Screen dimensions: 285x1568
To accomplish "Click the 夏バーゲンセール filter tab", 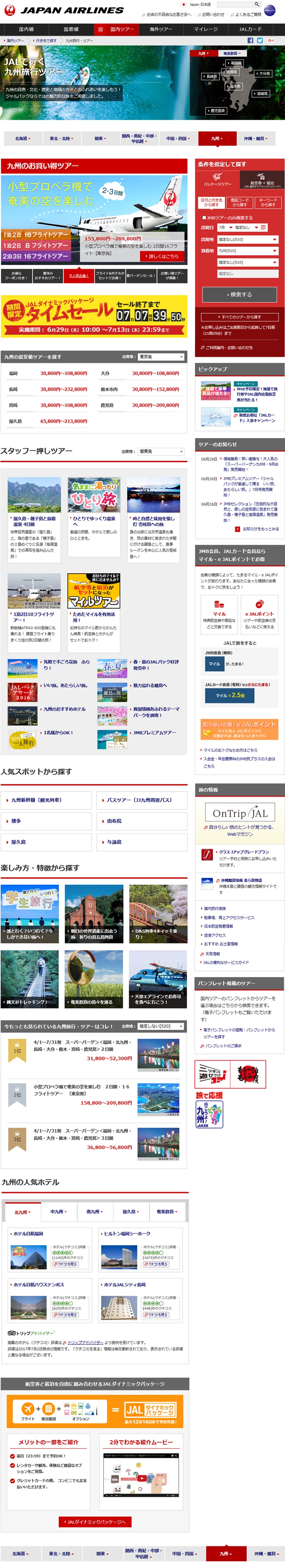I will pyautogui.click(x=141, y=276).
